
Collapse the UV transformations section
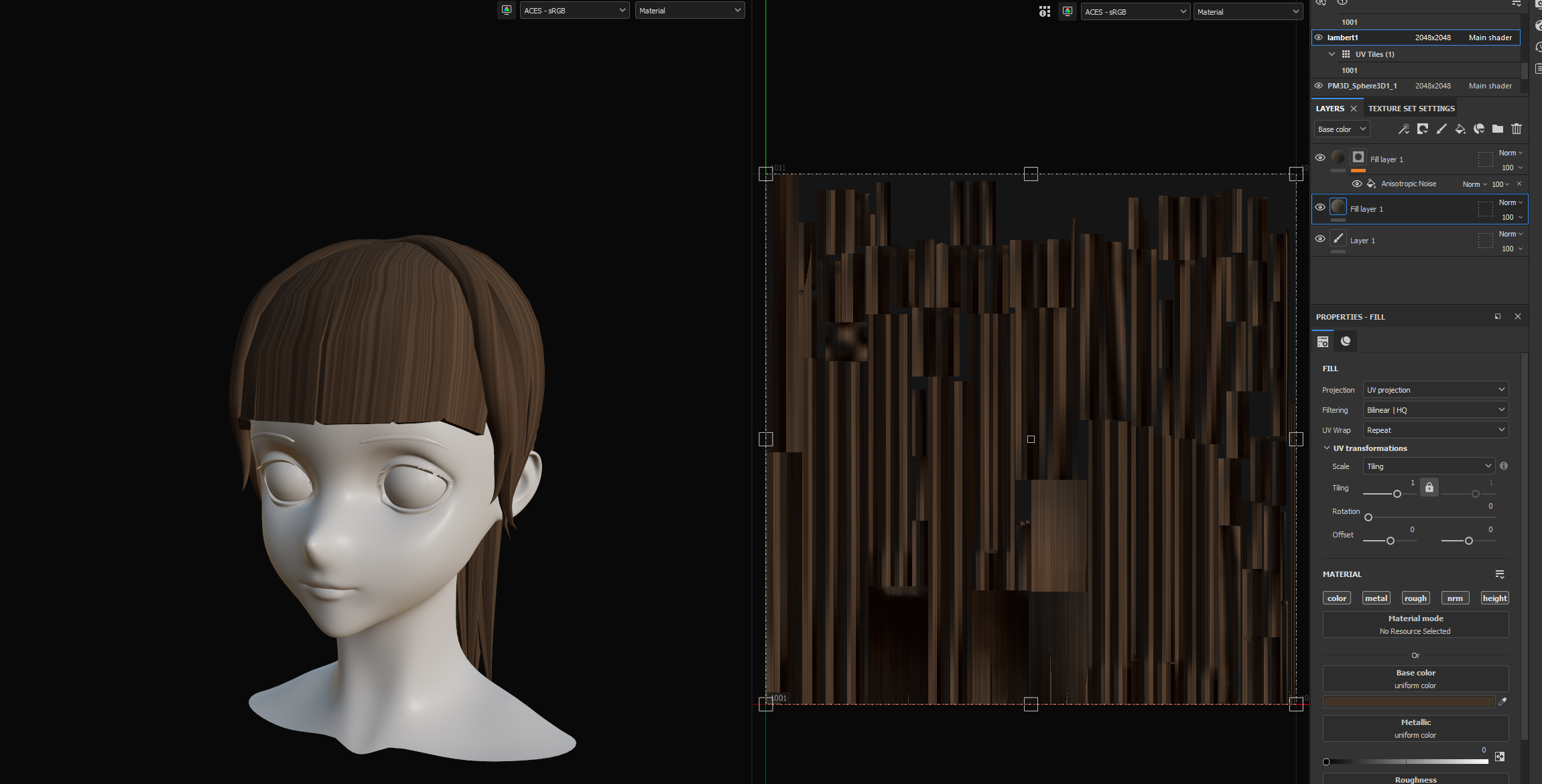[x=1327, y=448]
